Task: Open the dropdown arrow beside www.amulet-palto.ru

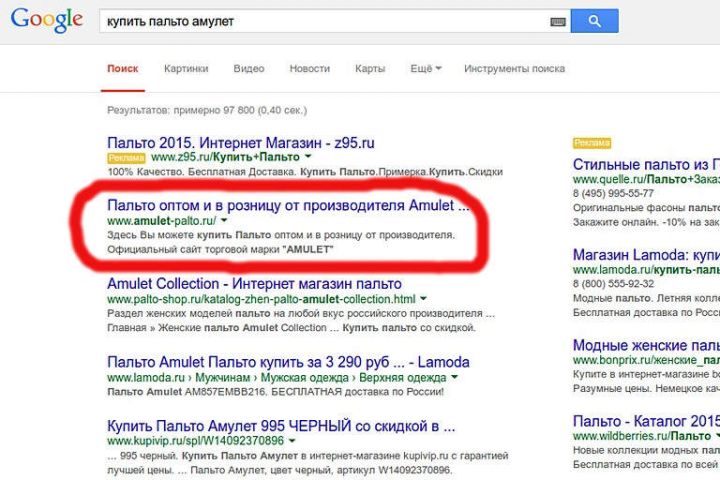Action: [x=225, y=220]
